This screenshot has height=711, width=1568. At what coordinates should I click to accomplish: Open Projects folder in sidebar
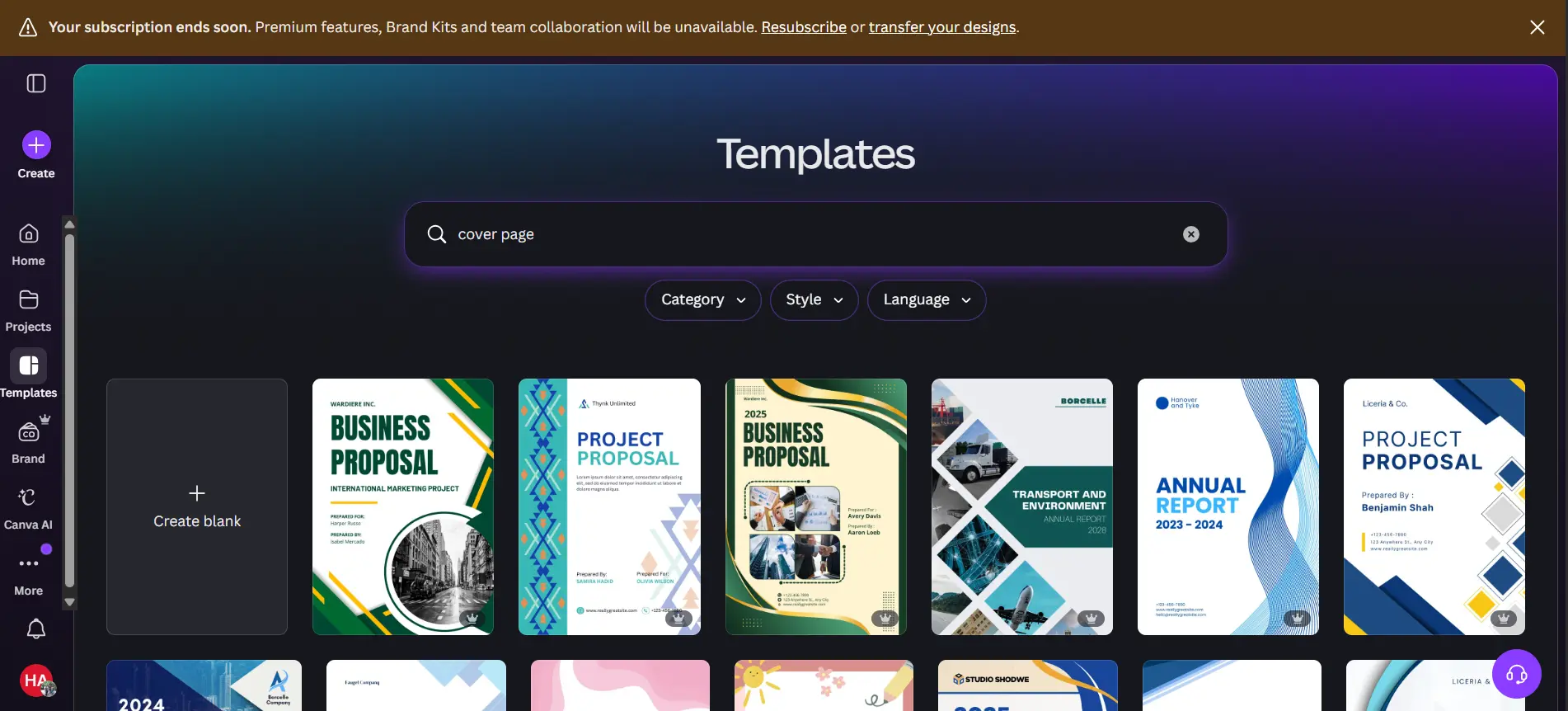pyautogui.click(x=28, y=311)
